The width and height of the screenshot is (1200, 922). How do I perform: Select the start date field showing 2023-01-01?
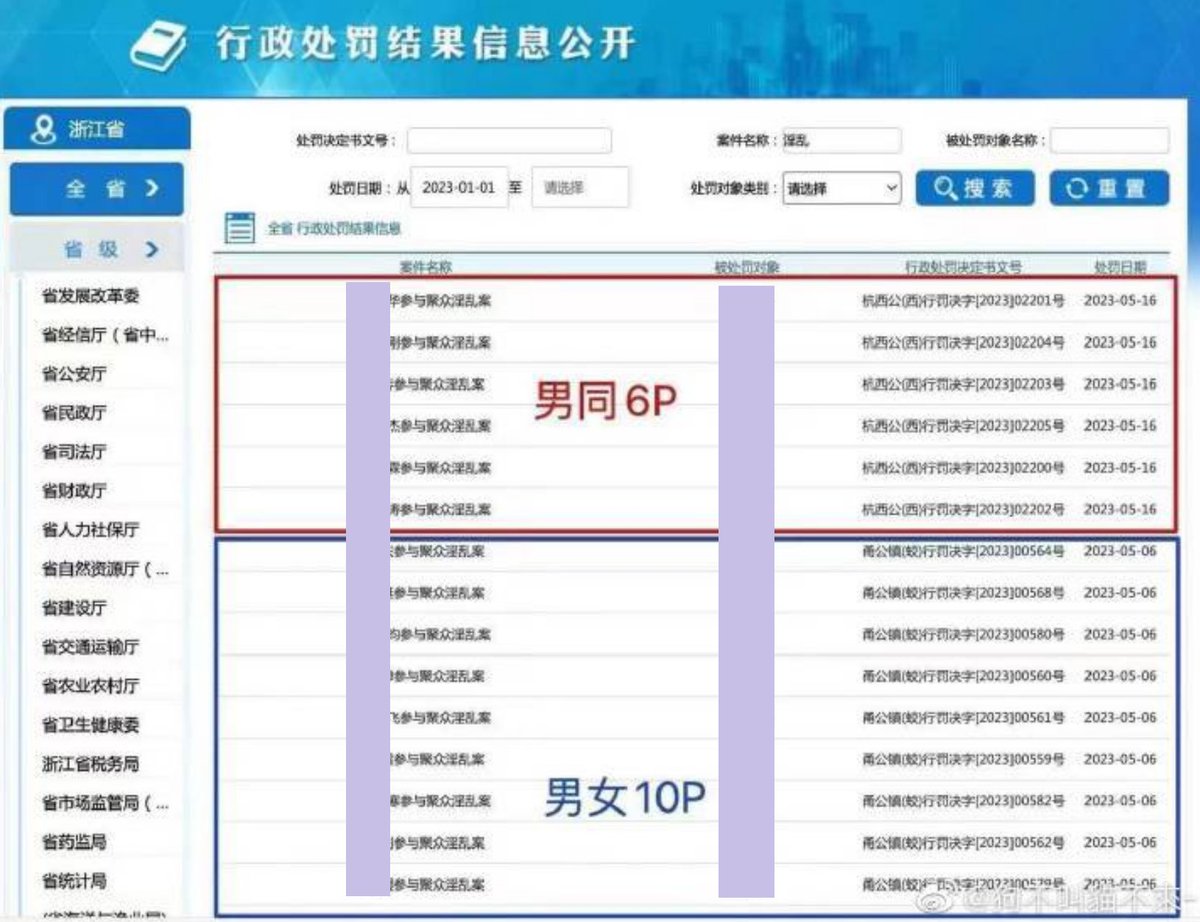pos(460,187)
